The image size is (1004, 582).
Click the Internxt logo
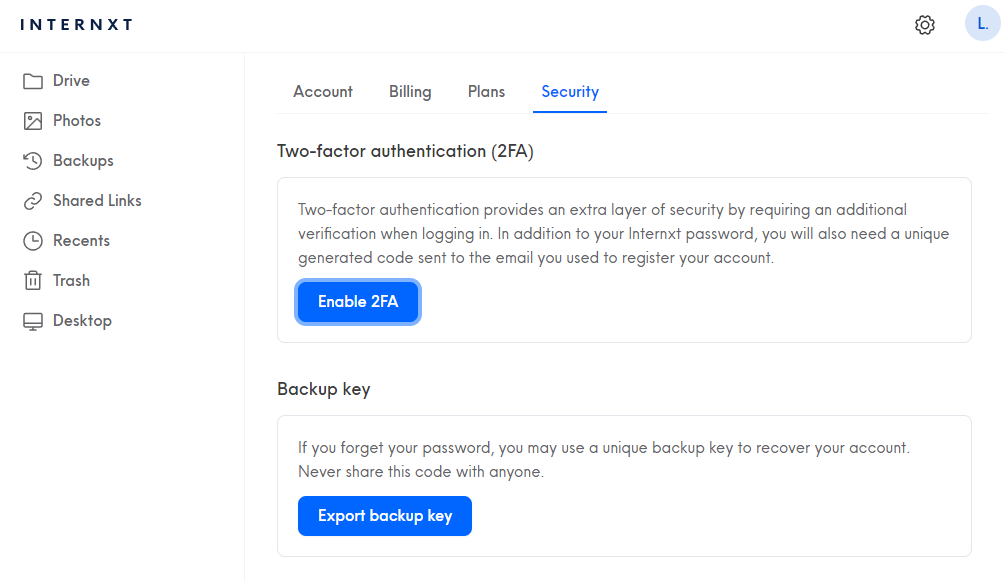point(76,25)
